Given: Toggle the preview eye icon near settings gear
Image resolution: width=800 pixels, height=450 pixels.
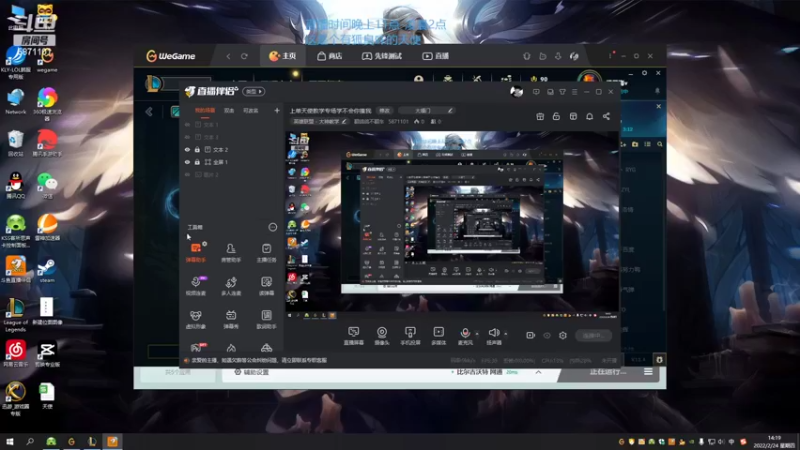Looking at the screenshot, I should click(547, 335).
